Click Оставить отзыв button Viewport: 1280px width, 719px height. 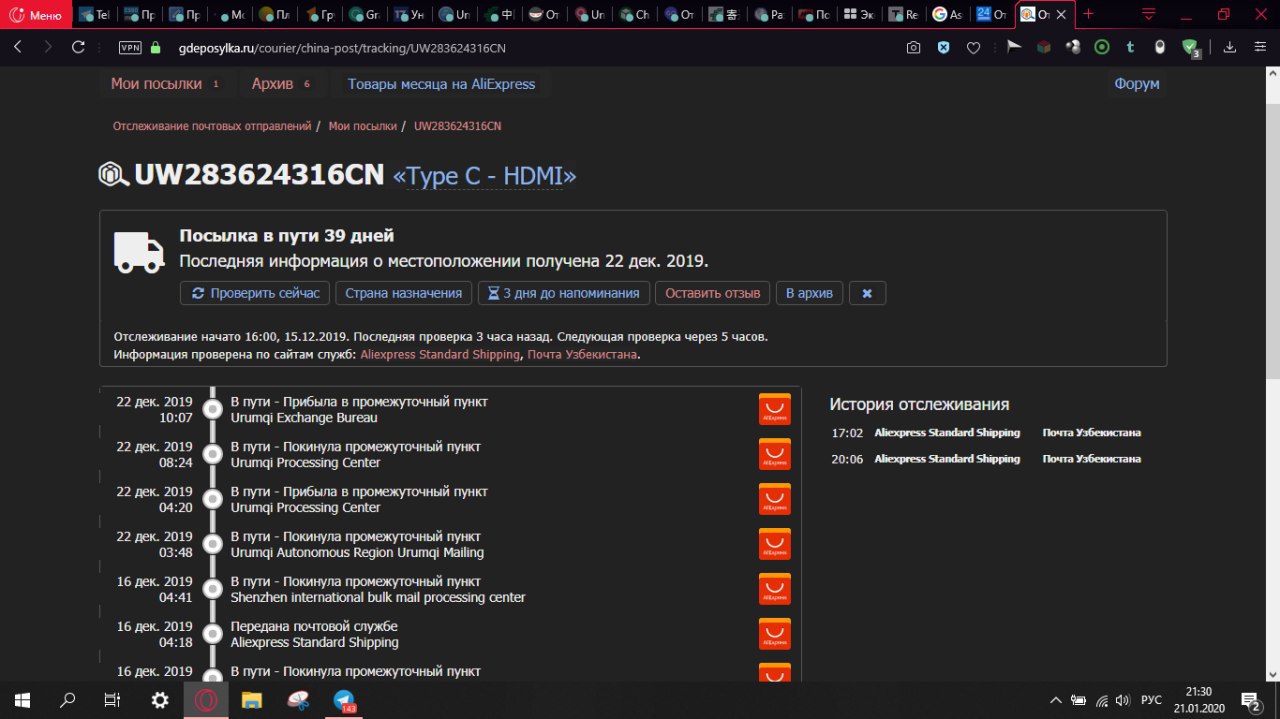pos(712,293)
